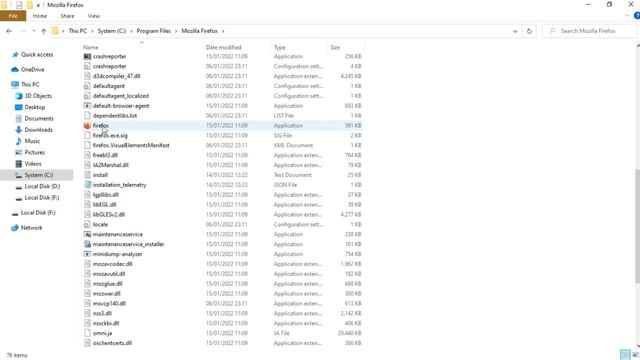Image resolution: width=640 pixels, height=360 pixels.
Task: Open the Share ribbon tab
Action: pyautogui.click(x=67, y=16)
